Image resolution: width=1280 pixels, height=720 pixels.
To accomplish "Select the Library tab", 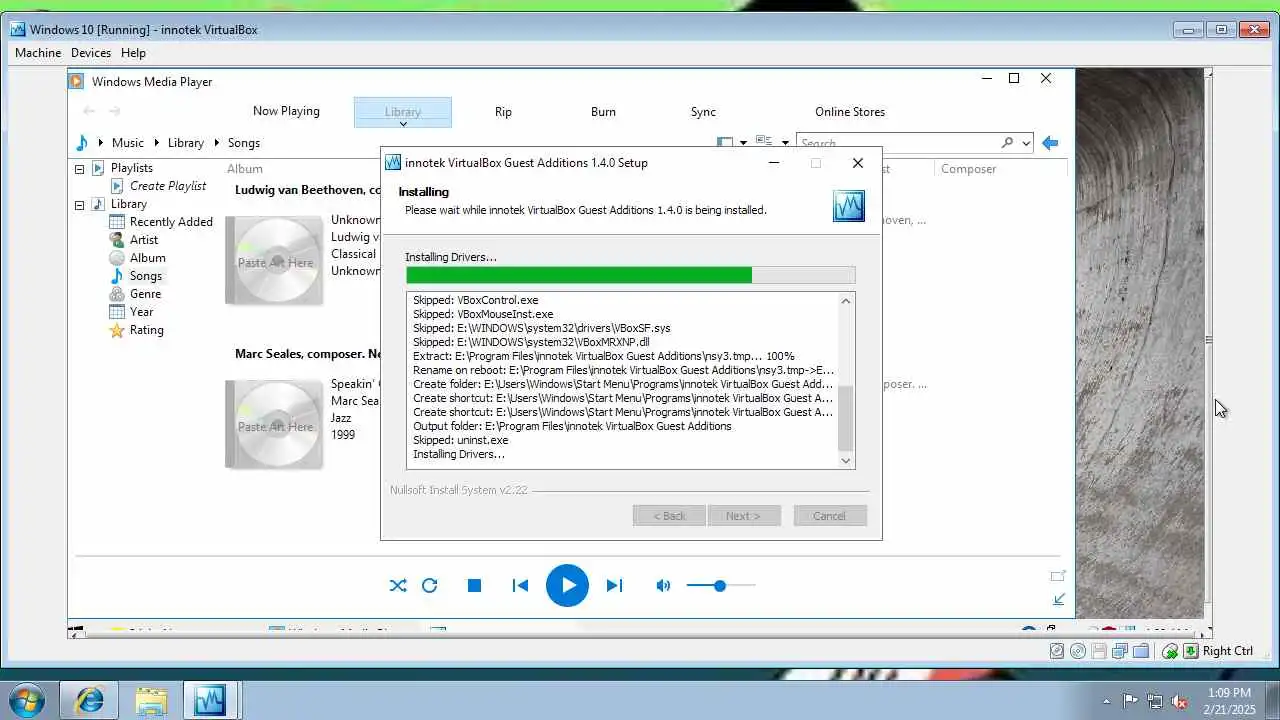I will click(x=403, y=112).
